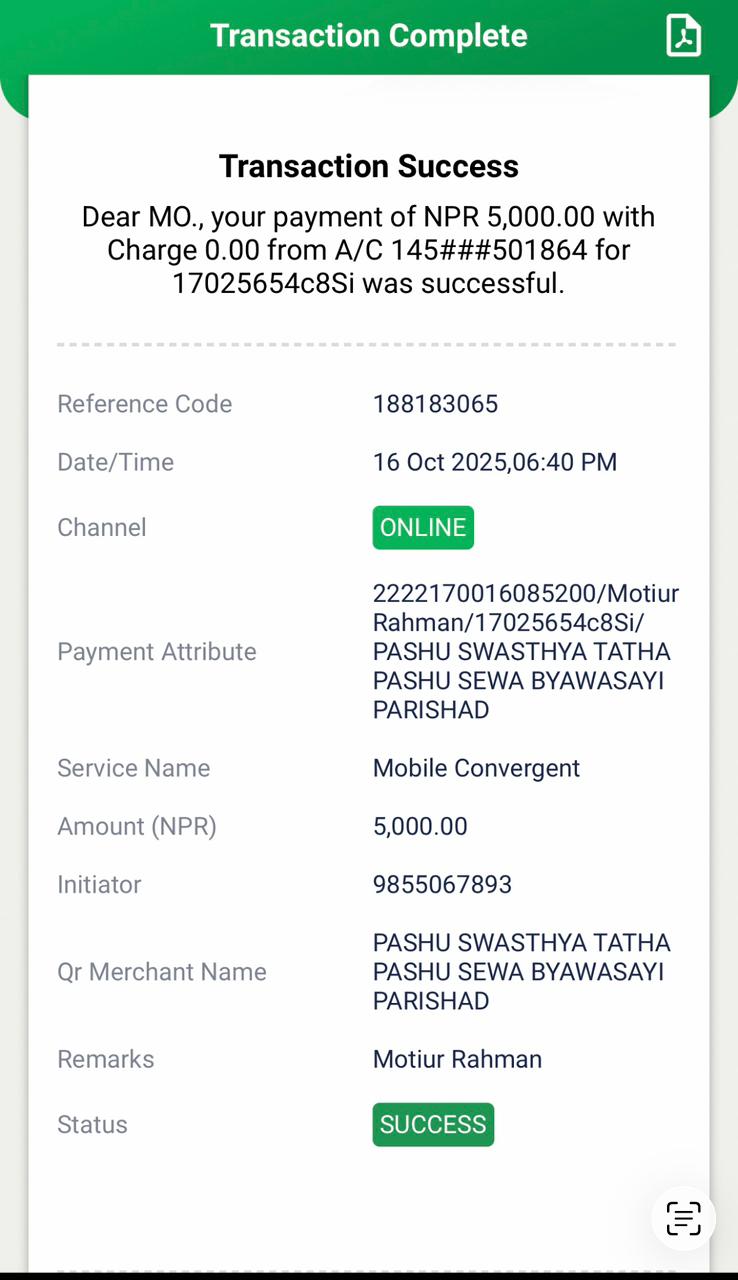The width and height of the screenshot is (738, 1280).
Task: Tap the Status label
Action: coord(92,1124)
